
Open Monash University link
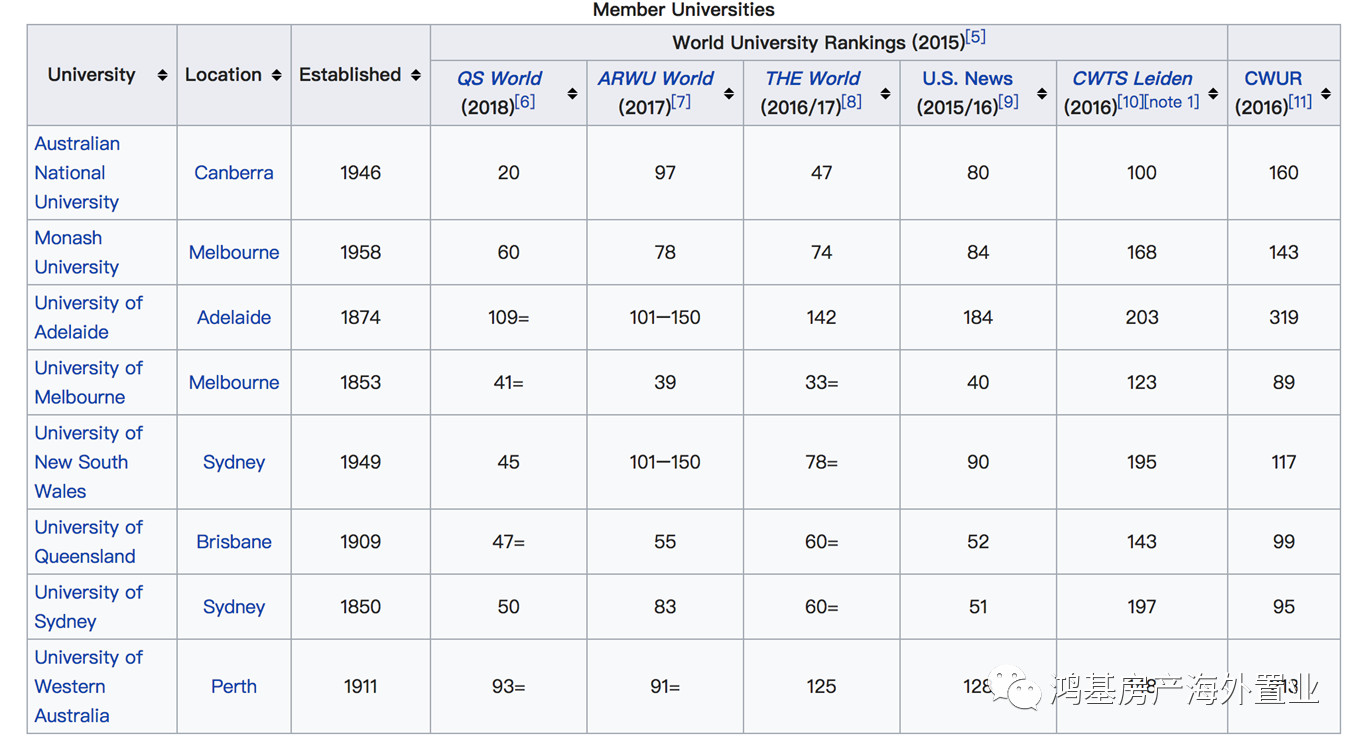tap(76, 253)
